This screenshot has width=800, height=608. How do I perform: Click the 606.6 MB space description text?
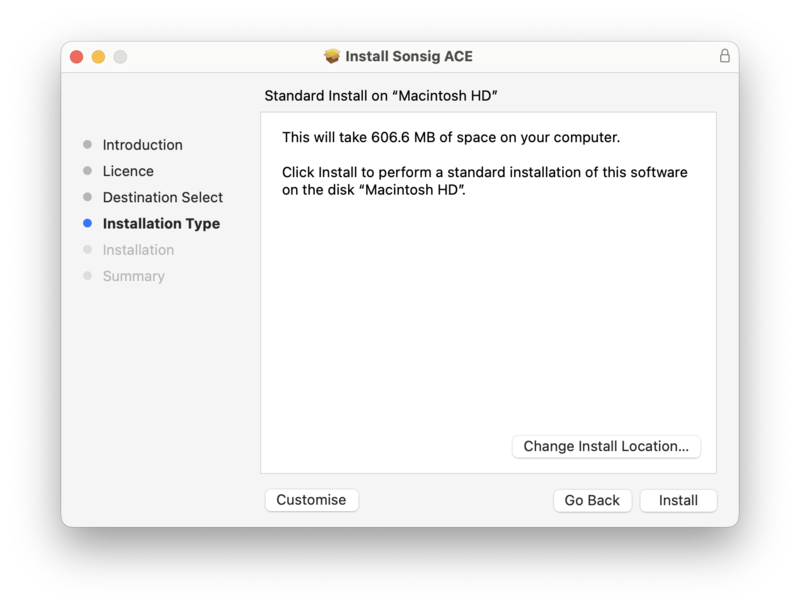tap(451, 137)
